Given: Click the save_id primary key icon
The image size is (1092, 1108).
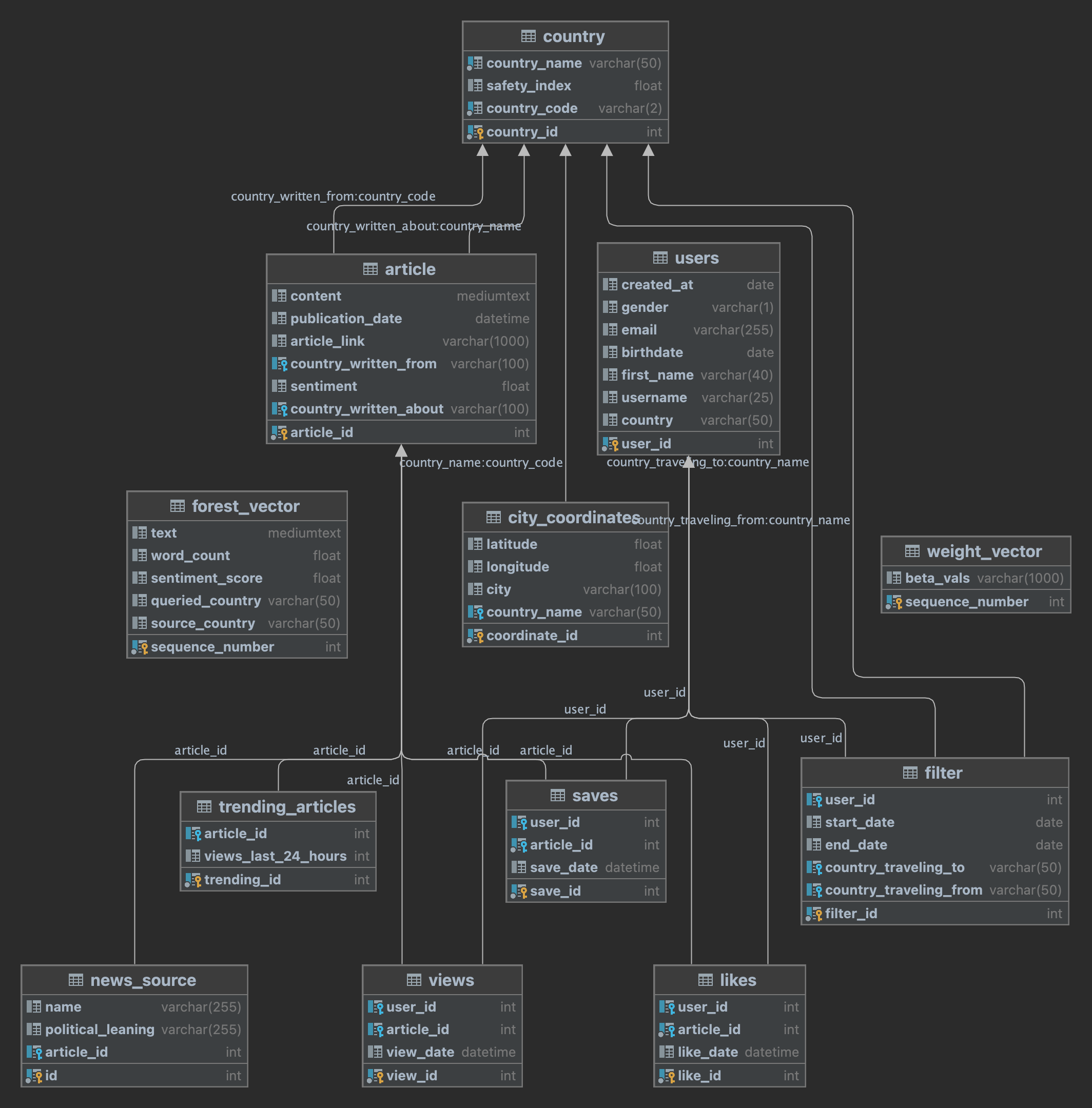Looking at the screenshot, I should pyautogui.click(x=518, y=892).
